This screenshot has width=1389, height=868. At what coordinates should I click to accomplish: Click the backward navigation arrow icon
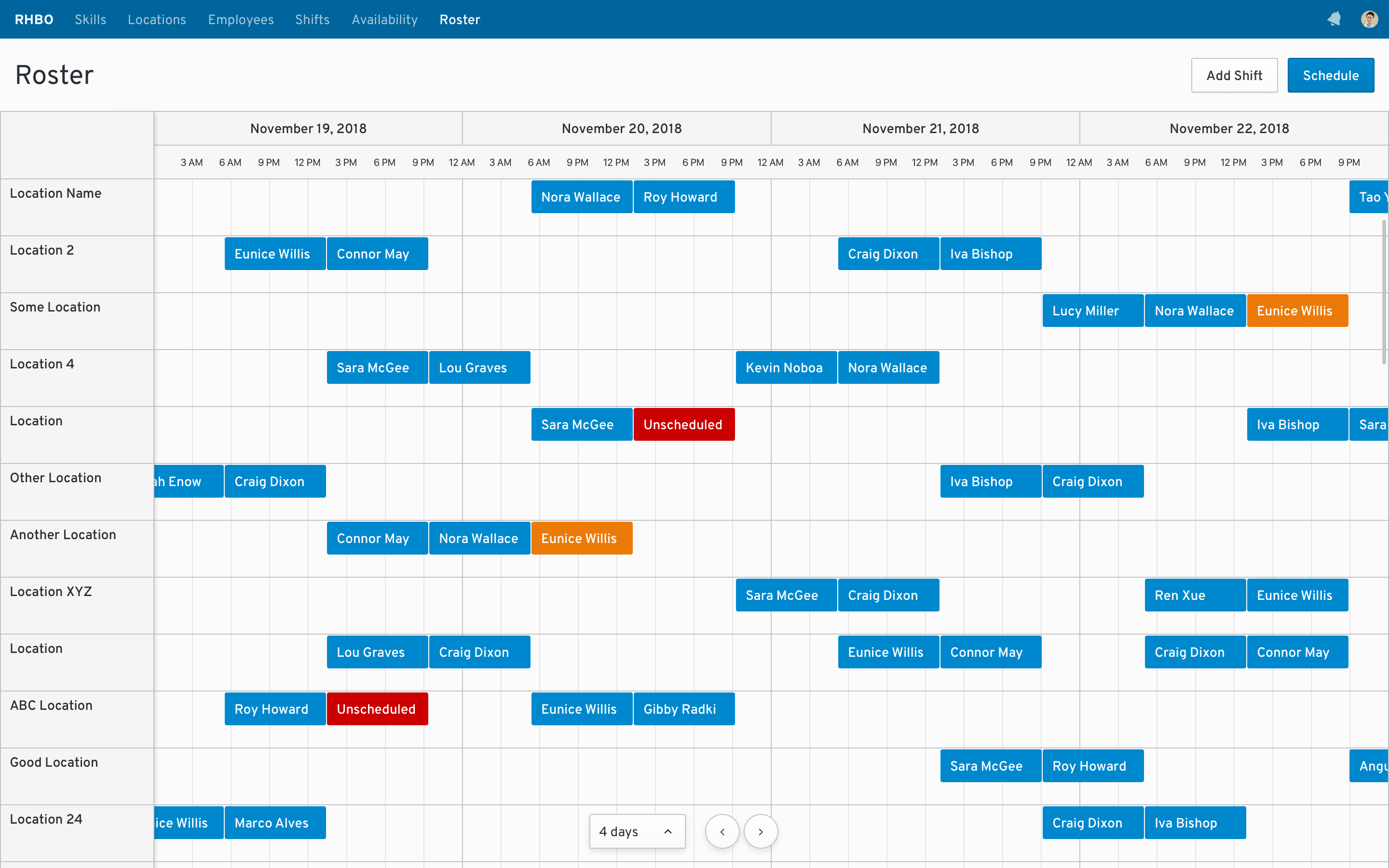point(723,831)
